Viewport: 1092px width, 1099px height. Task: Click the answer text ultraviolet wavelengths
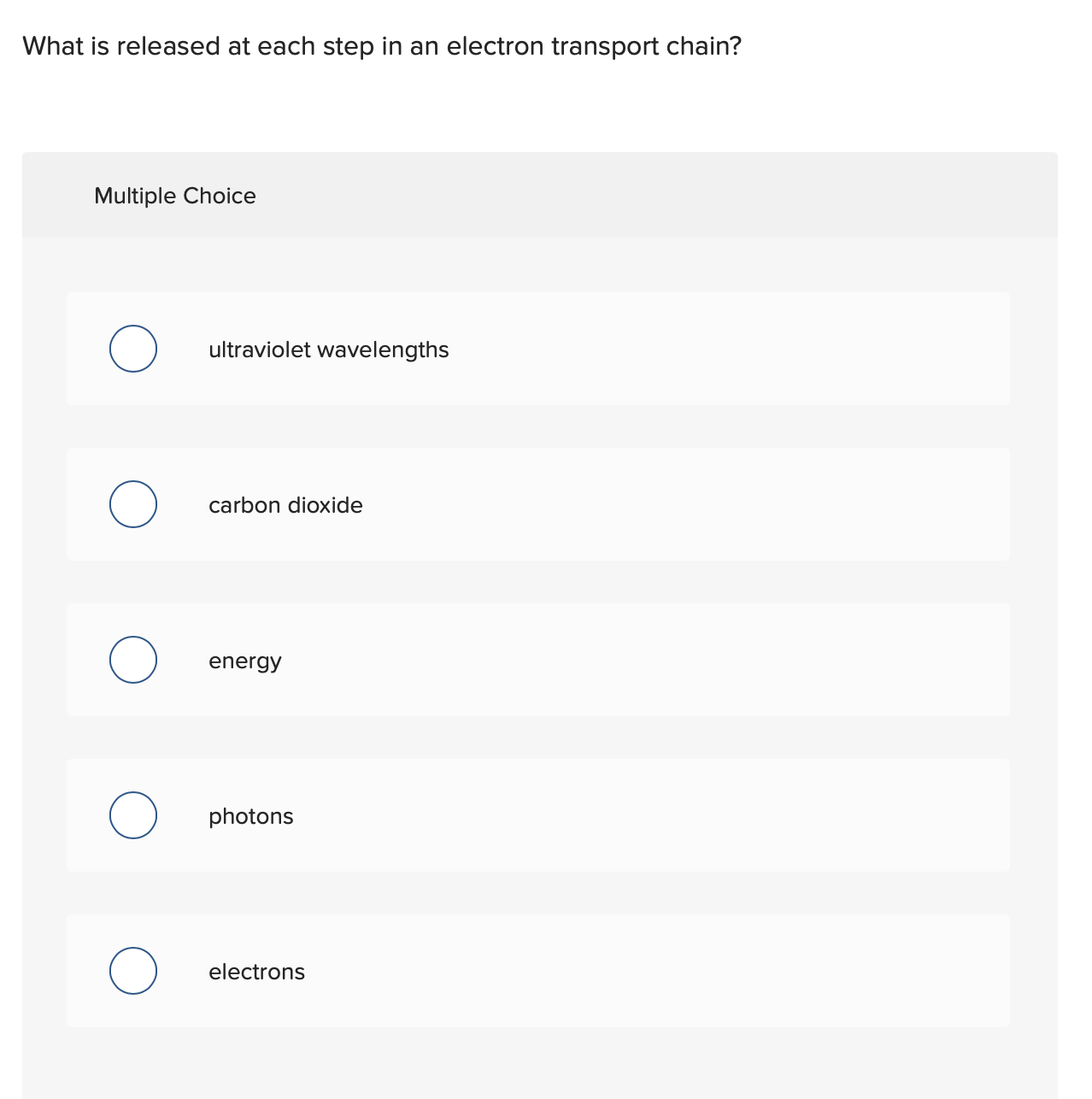[x=329, y=349]
